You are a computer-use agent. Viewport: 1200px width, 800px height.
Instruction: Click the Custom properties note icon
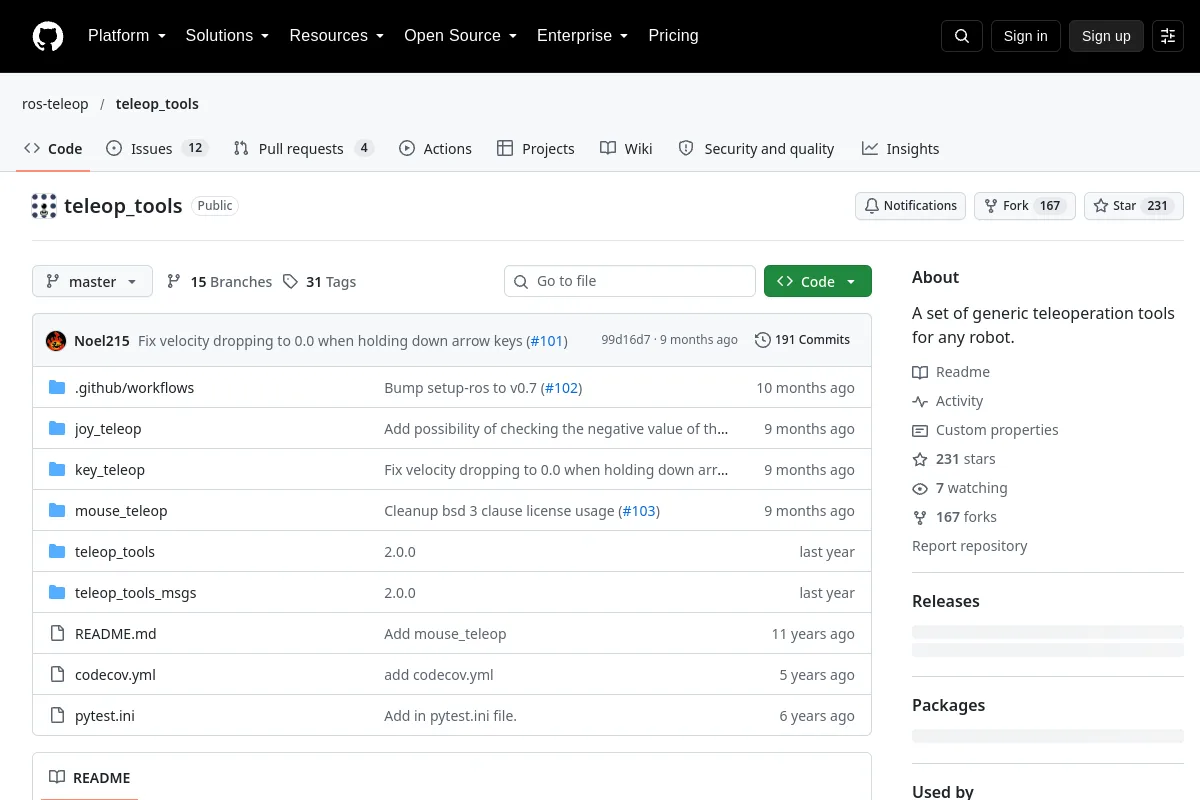coord(920,430)
